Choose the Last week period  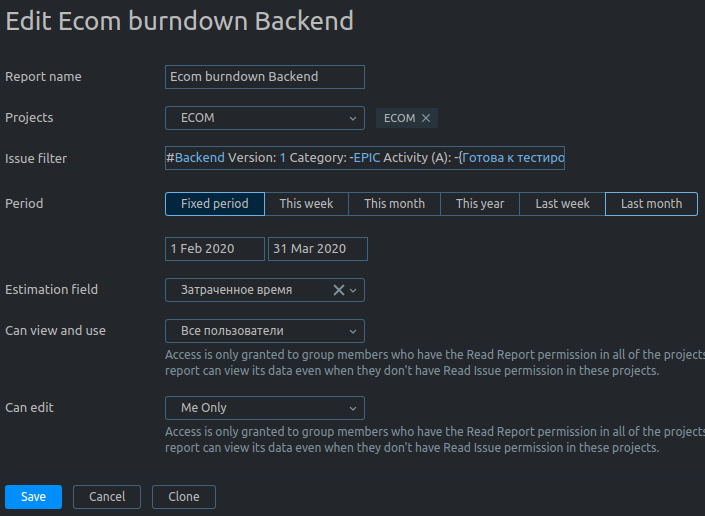[562, 204]
